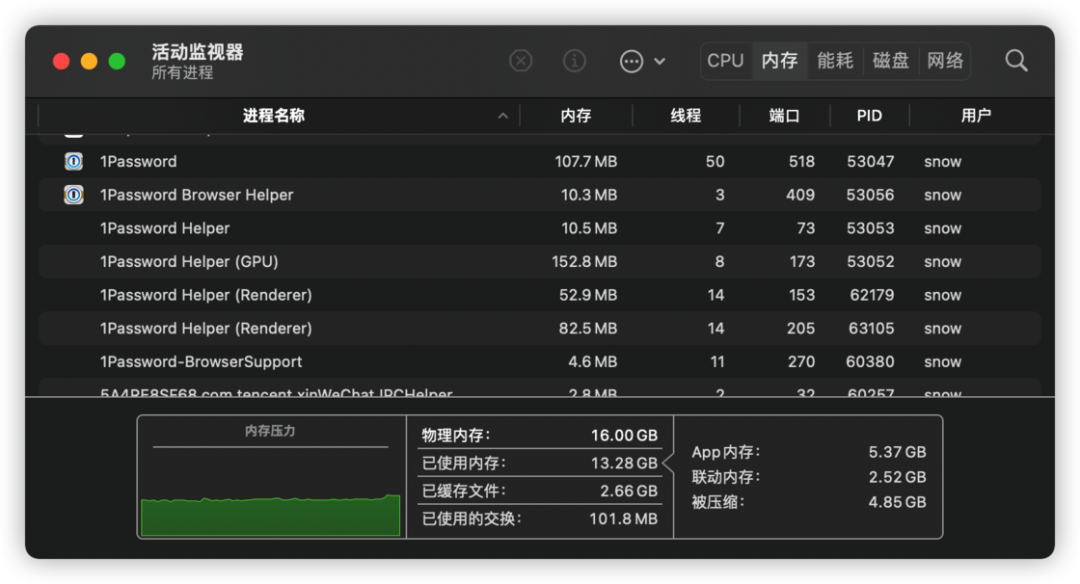
Task: Click PID 53052 cell
Action: pyautogui.click(x=871, y=262)
